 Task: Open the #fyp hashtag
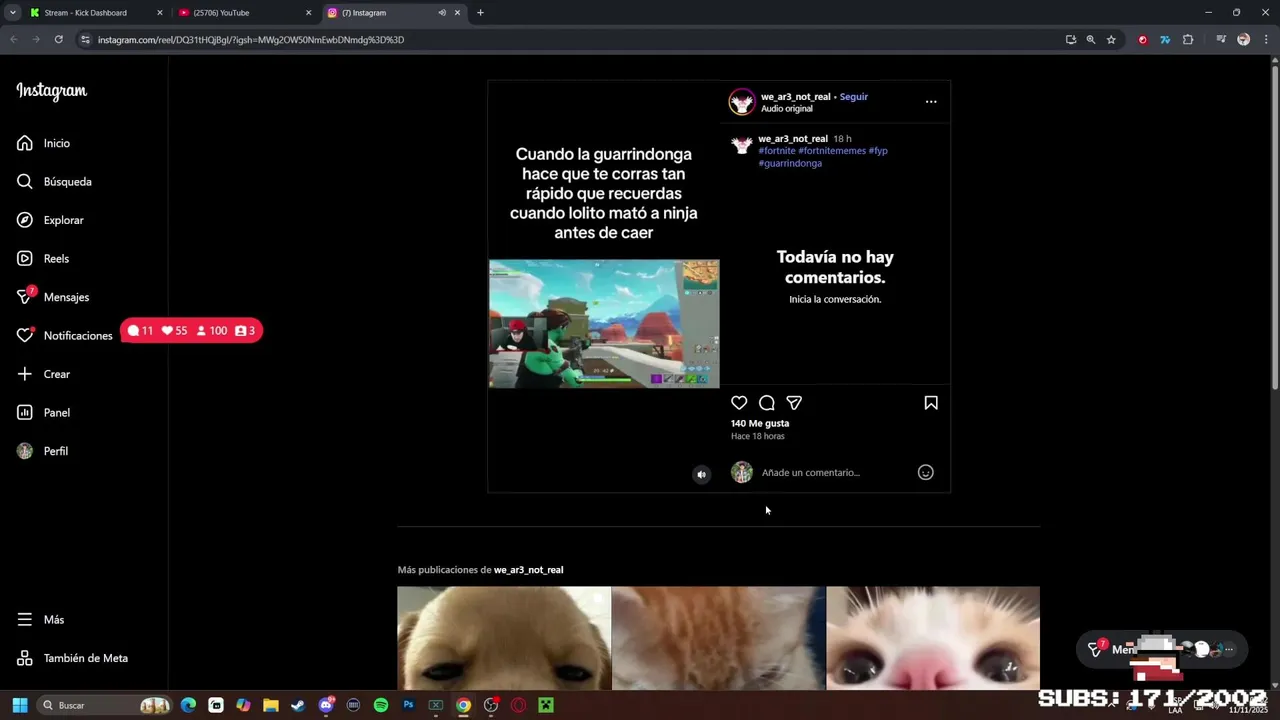(878, 151)
